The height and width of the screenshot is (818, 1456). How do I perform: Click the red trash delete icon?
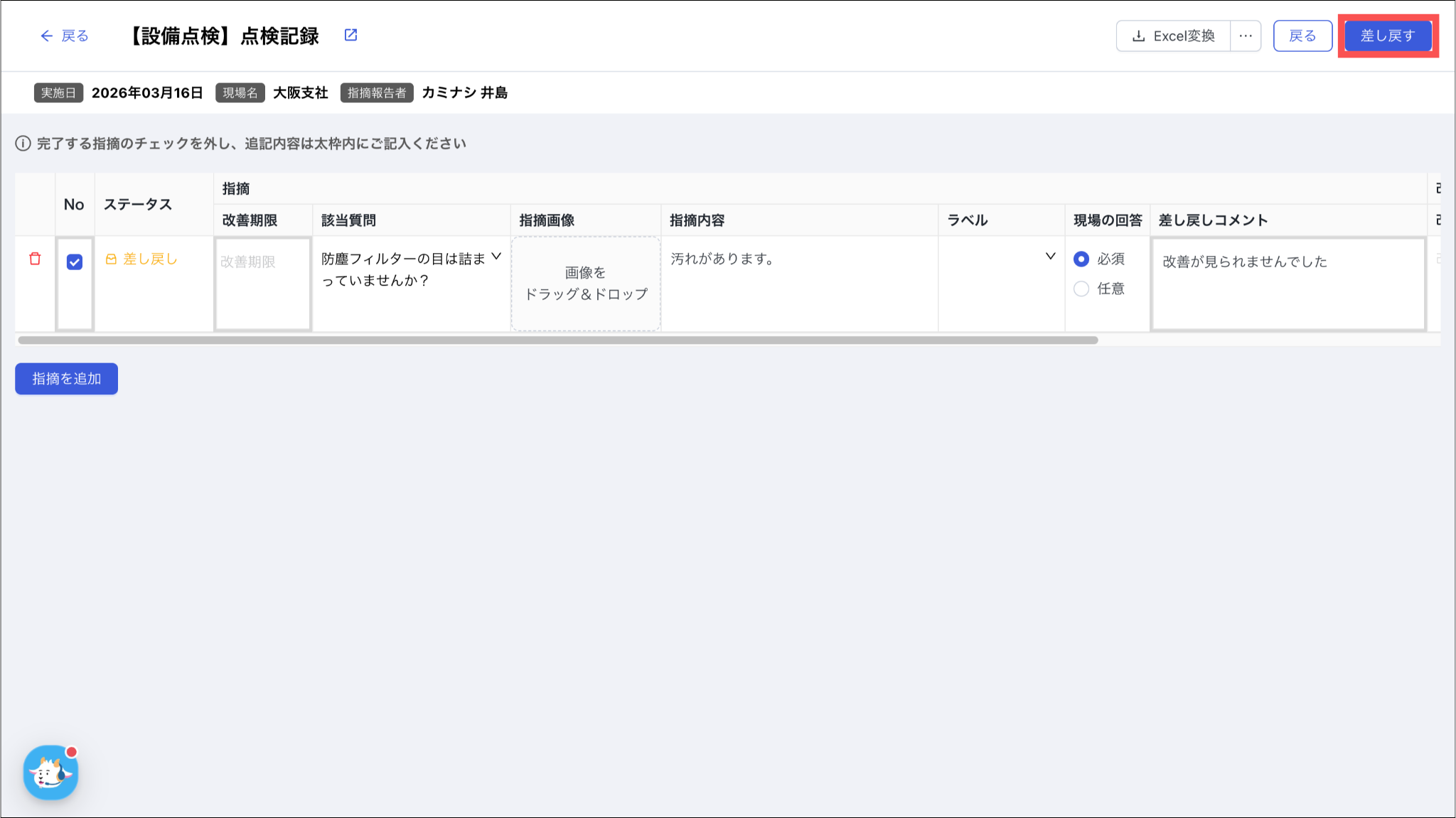pos(35,259)
